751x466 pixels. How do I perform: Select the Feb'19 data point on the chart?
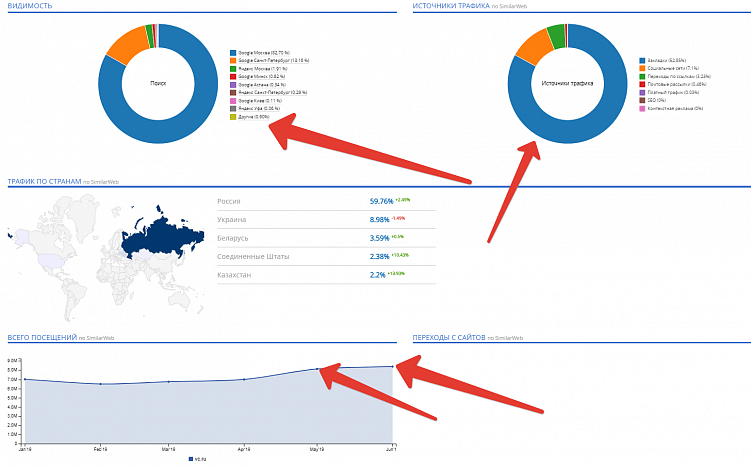point(100,384)
